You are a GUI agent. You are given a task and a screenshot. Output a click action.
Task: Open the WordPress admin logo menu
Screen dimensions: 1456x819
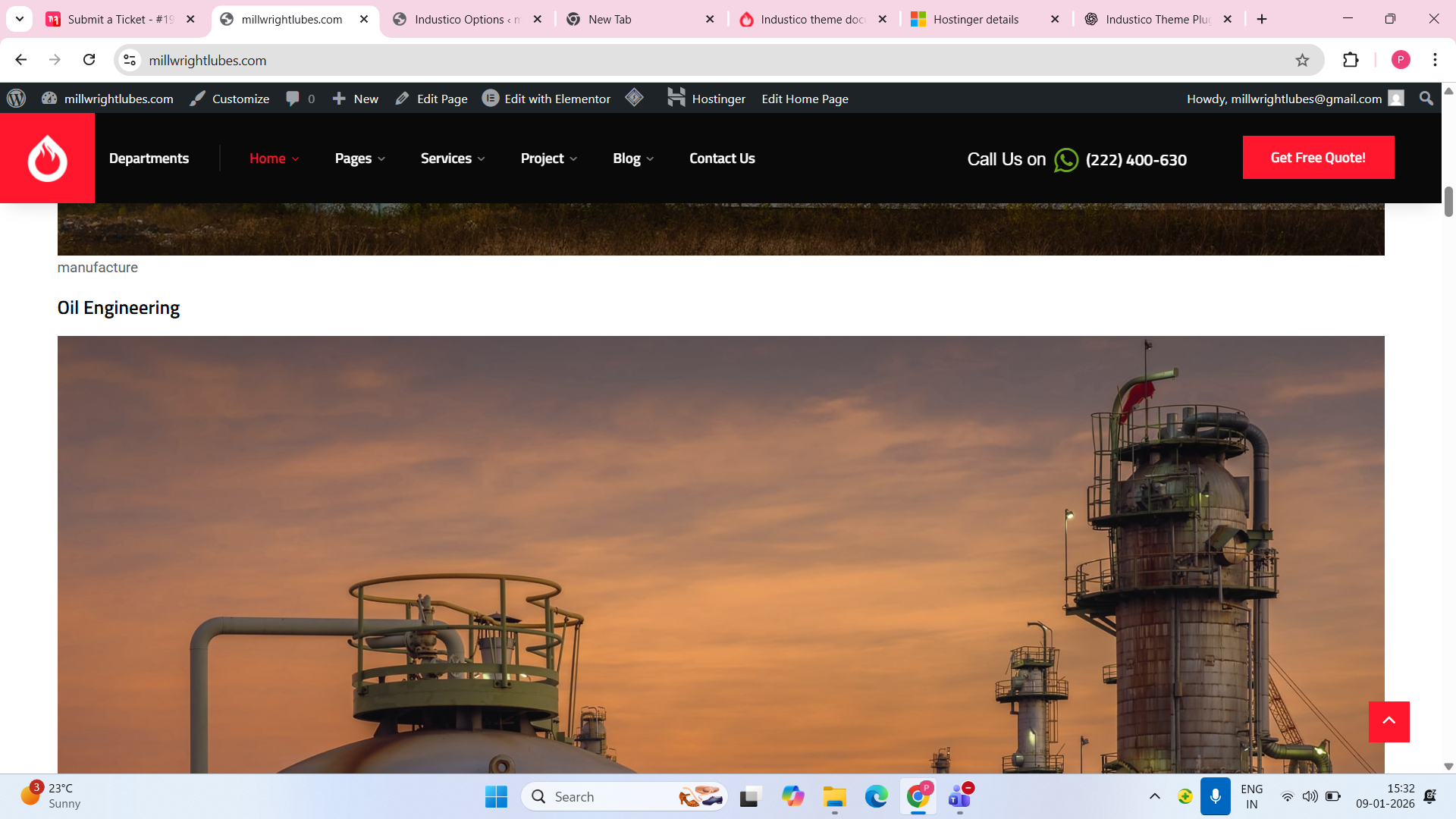[x=16, y=99]
